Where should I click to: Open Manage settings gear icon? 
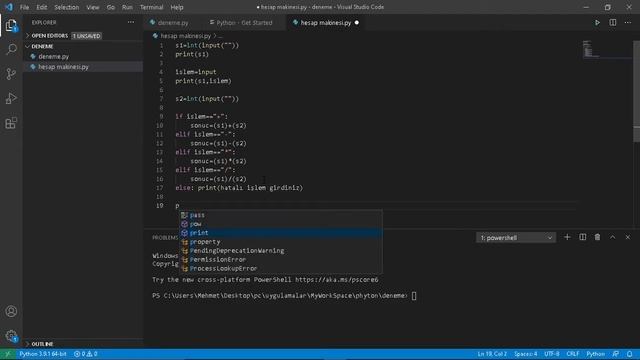coord(11,336)
